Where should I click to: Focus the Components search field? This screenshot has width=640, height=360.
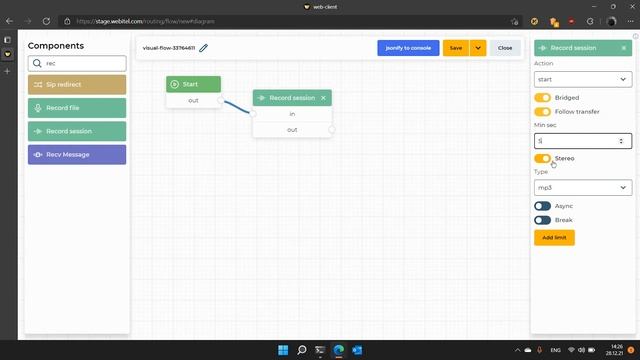coord(77,63)
